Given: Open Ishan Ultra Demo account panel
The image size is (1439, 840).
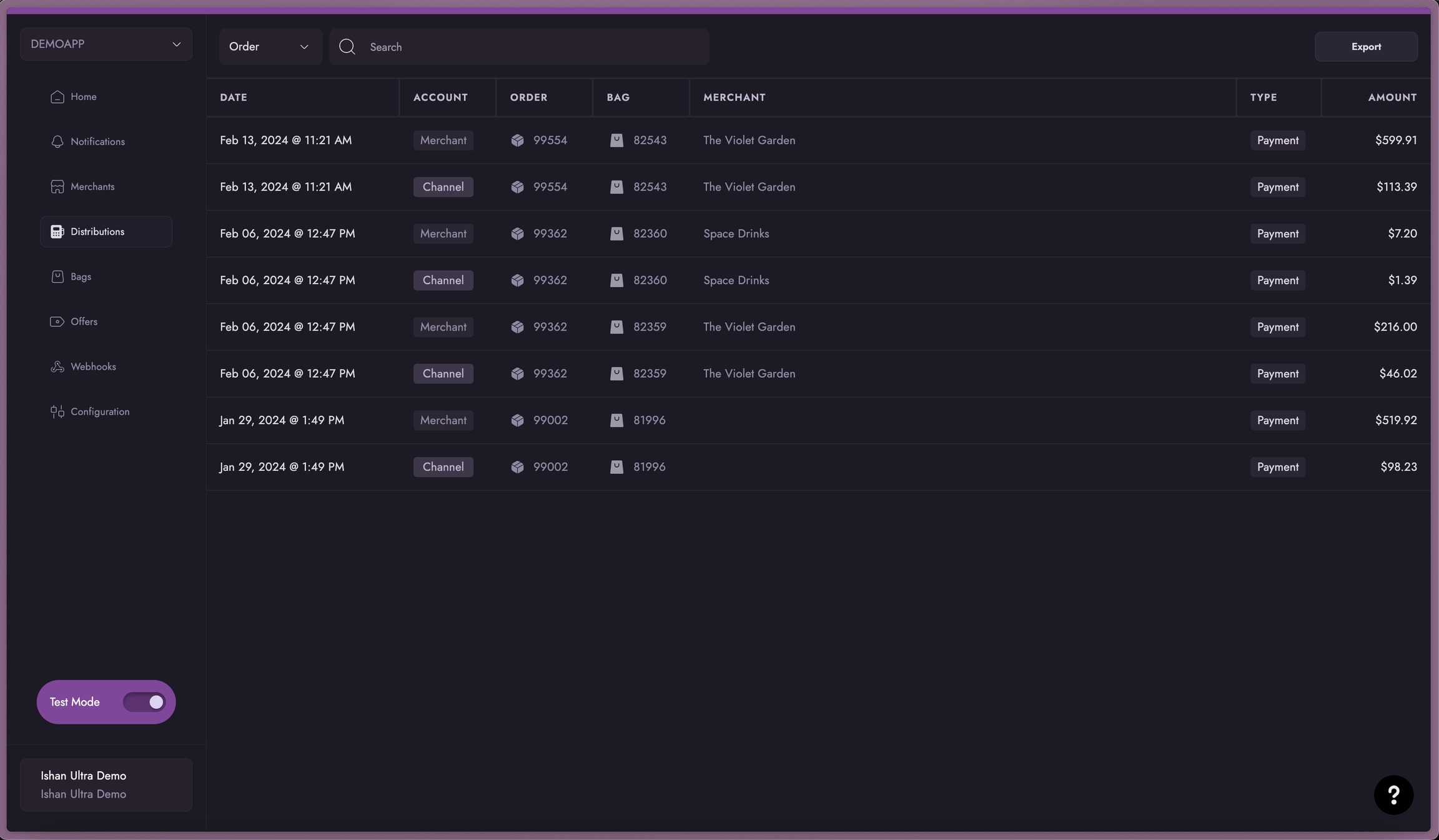Looking at the screenshot, I should (106, 784).
